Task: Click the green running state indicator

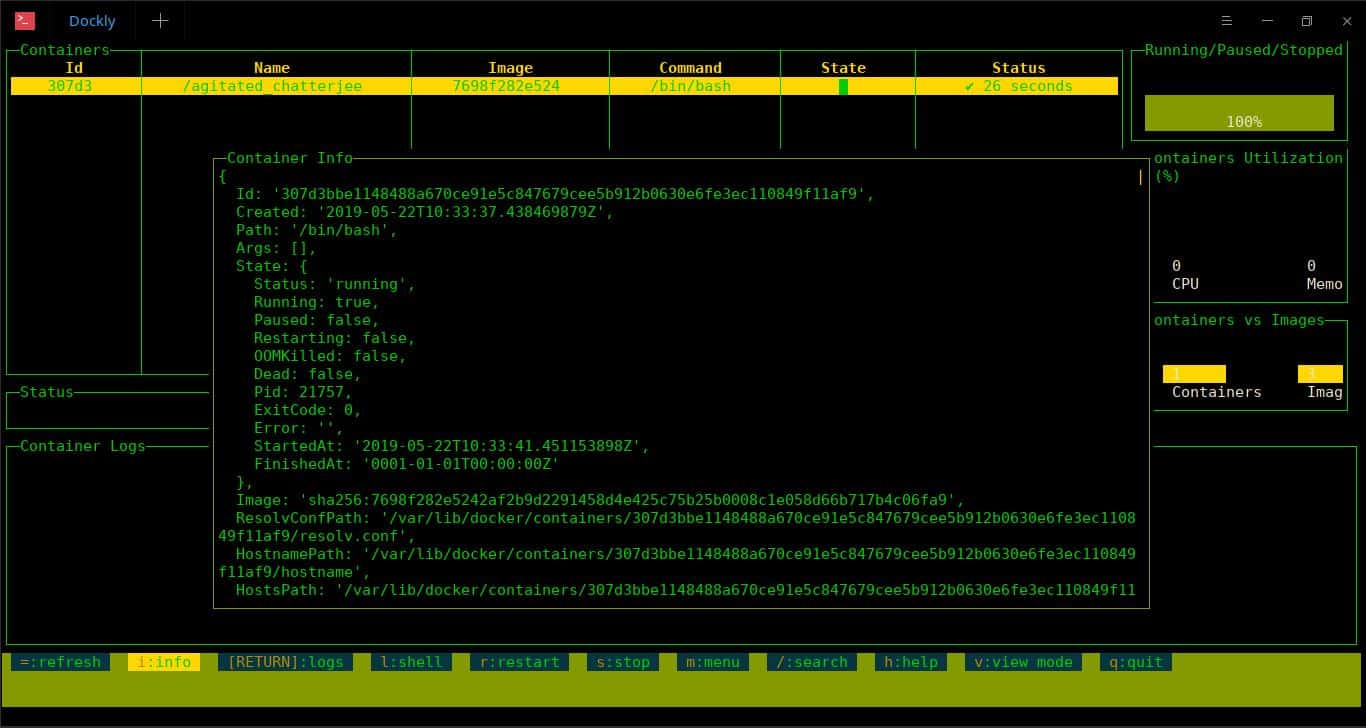Action: coord(843,87)
